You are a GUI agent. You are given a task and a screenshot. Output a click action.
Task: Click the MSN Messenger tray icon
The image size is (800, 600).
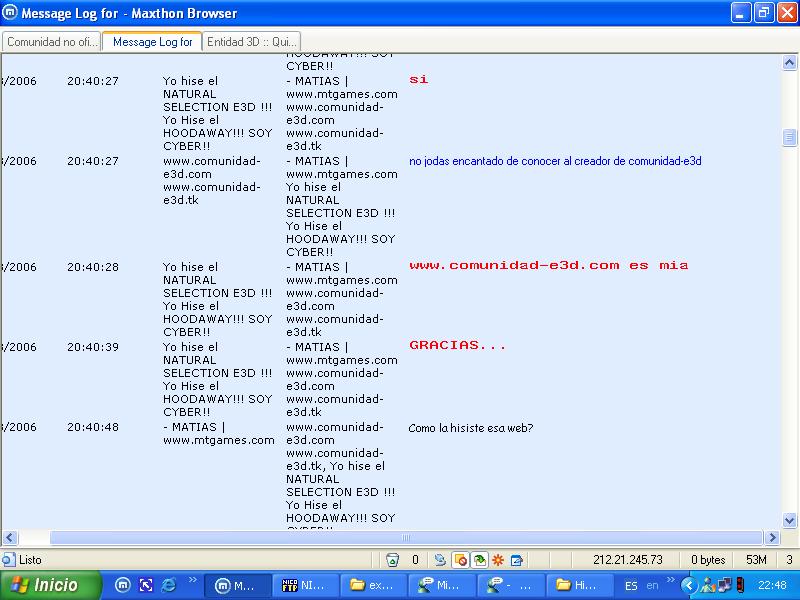pyautogui.click(x=708, y=585)
